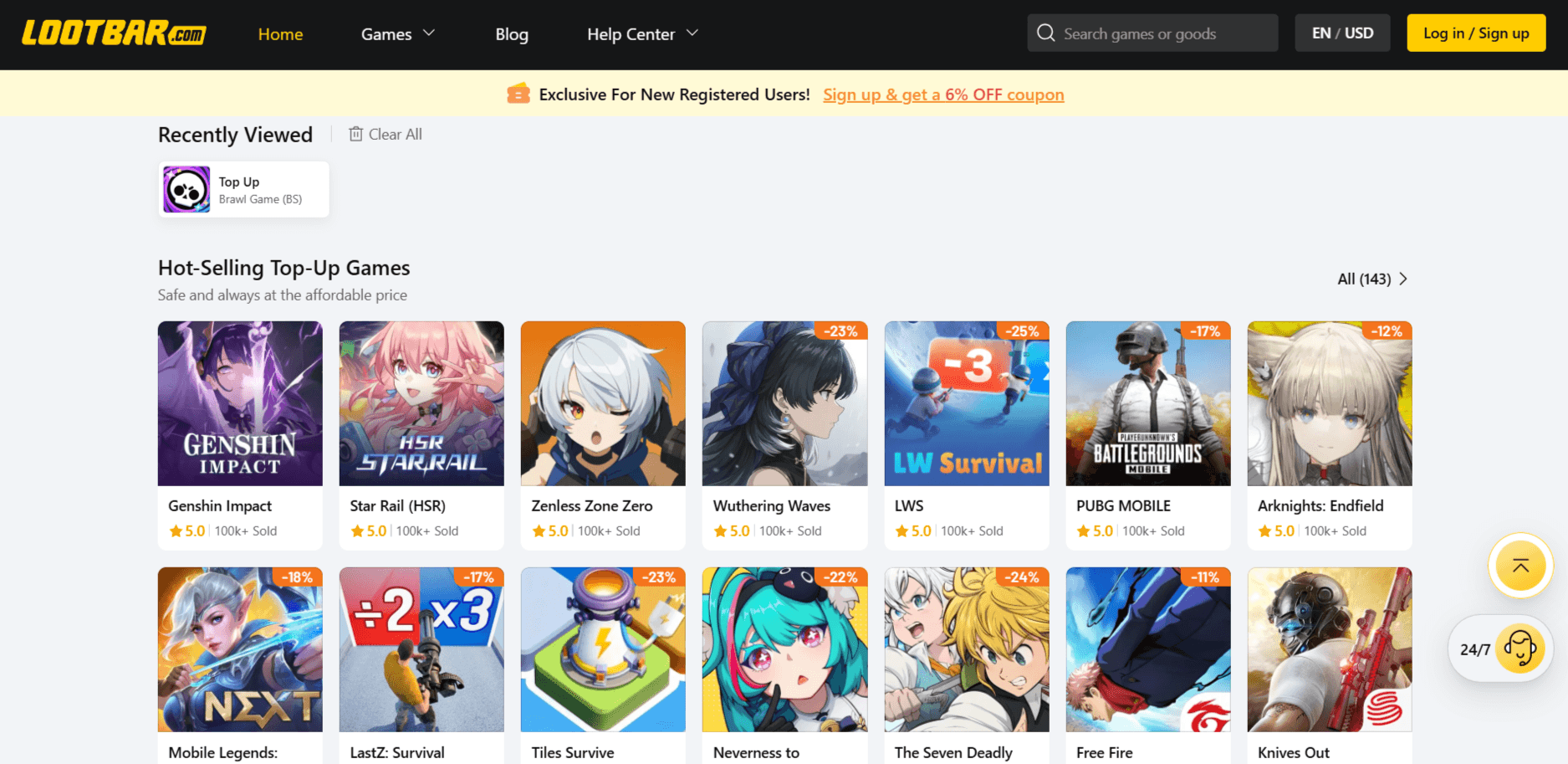Focus the Search games or goods field
The height and width of the screenshot is (764, 1568).
click(1152, 33)
